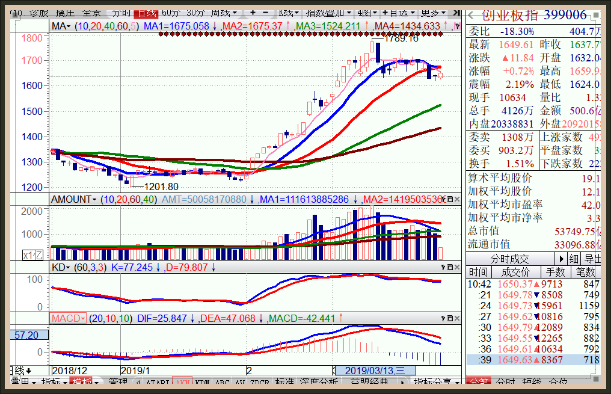Click the 手数 column header
The image size is (611, 394).
[555, 272]
